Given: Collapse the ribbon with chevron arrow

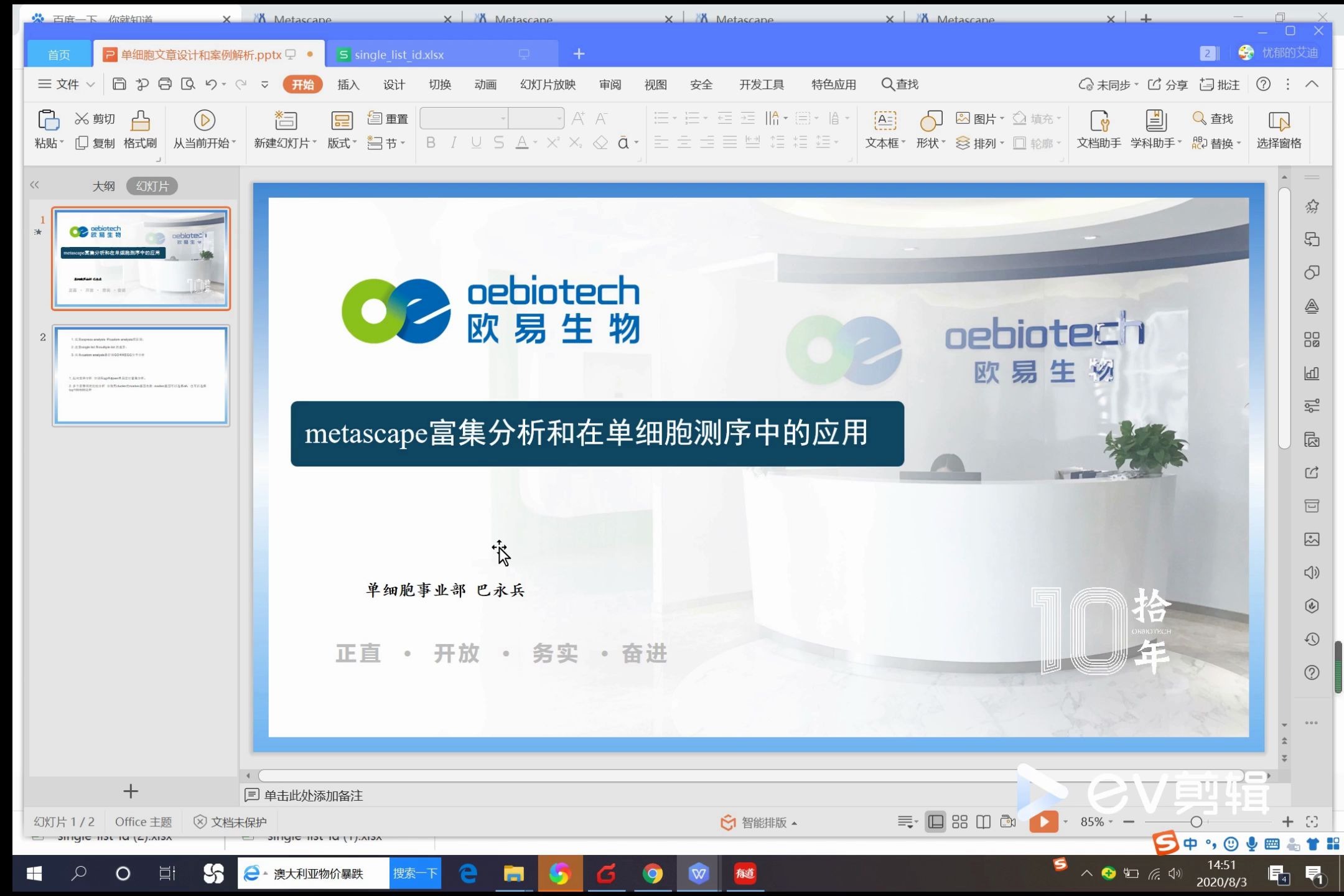Looking at the screenshot, I should pos(1312,84).
